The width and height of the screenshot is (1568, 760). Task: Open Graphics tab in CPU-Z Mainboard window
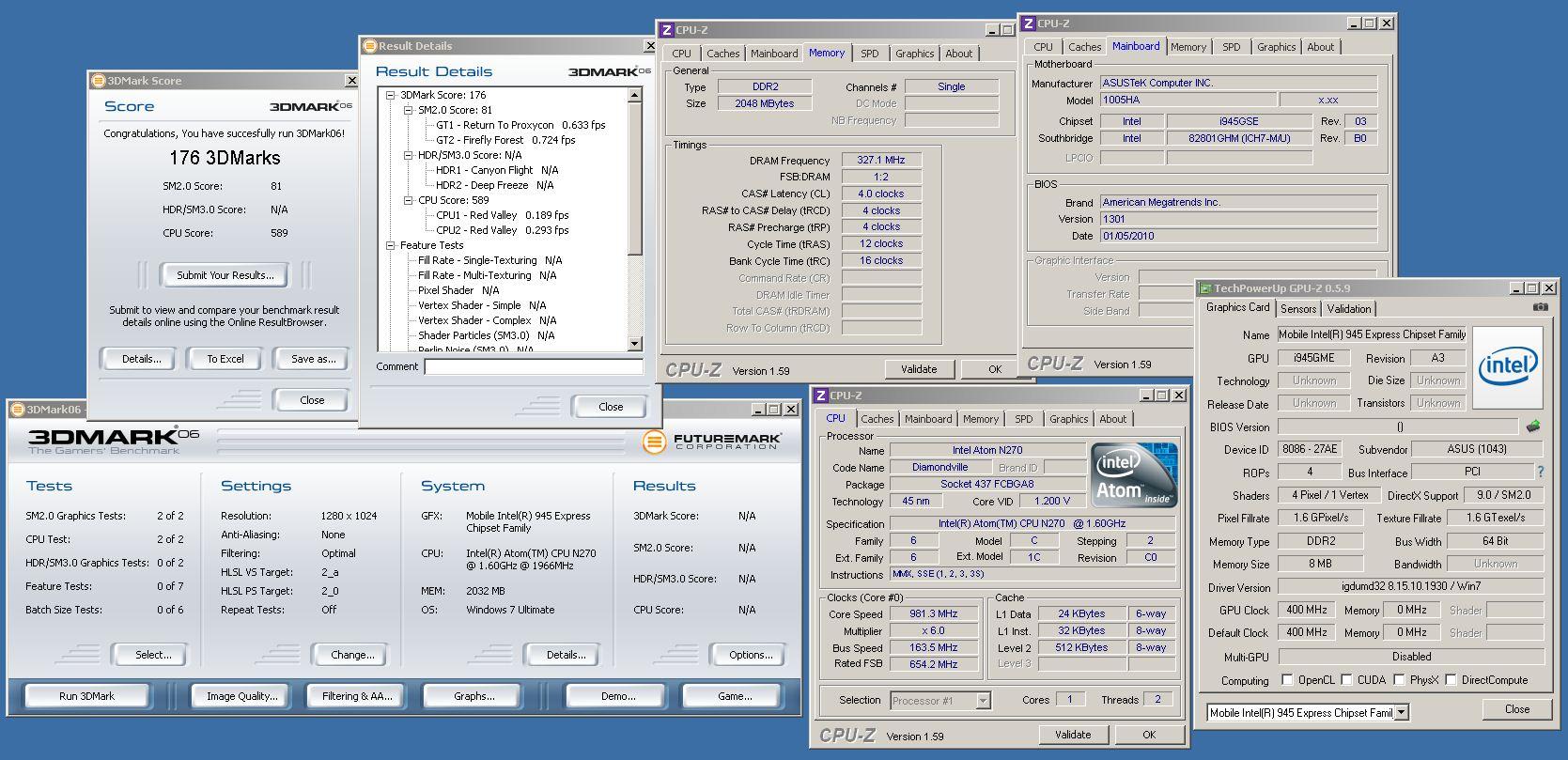coord(1276,47)
